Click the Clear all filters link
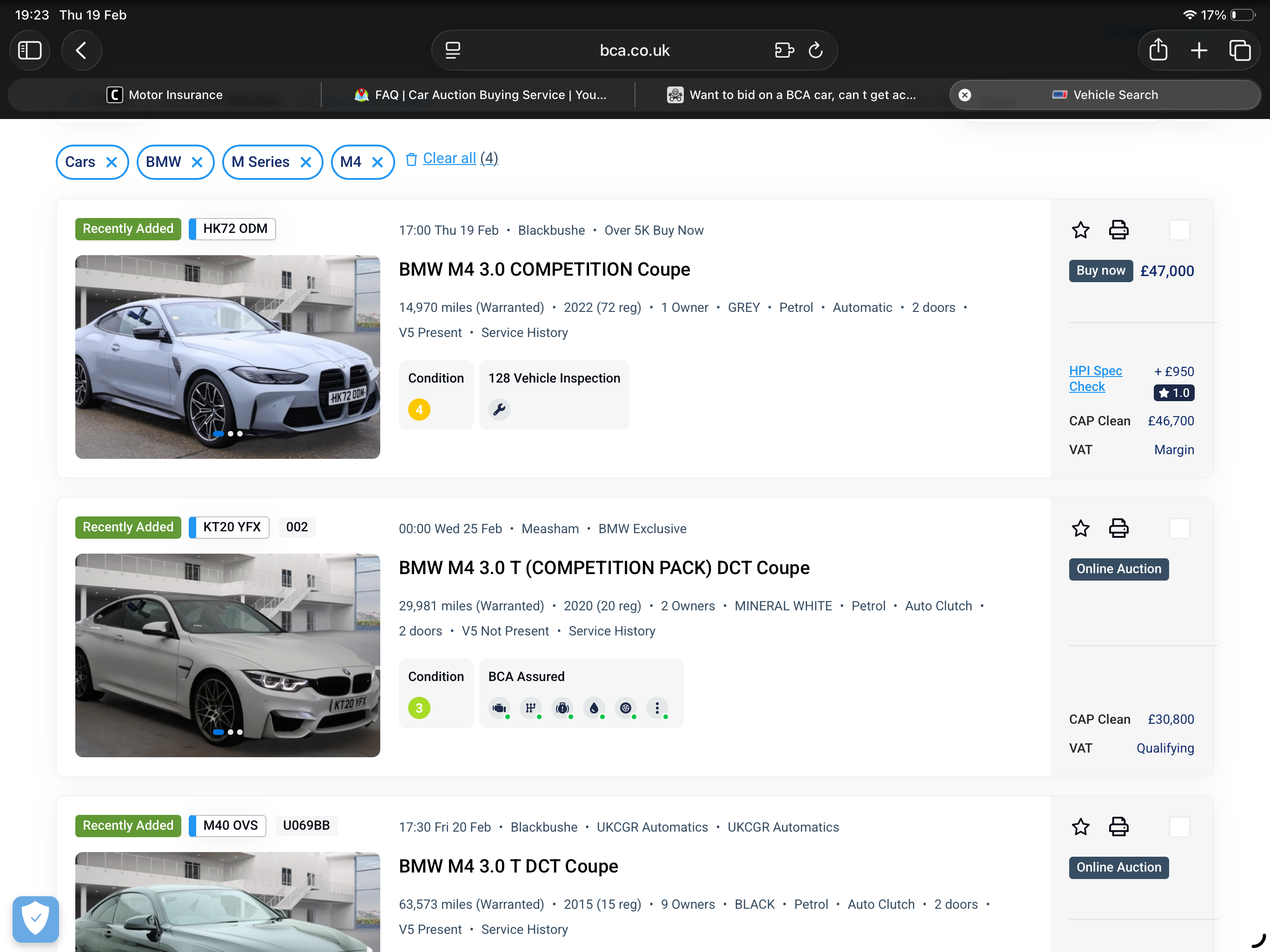The image size is (1270, 952). 450,159
